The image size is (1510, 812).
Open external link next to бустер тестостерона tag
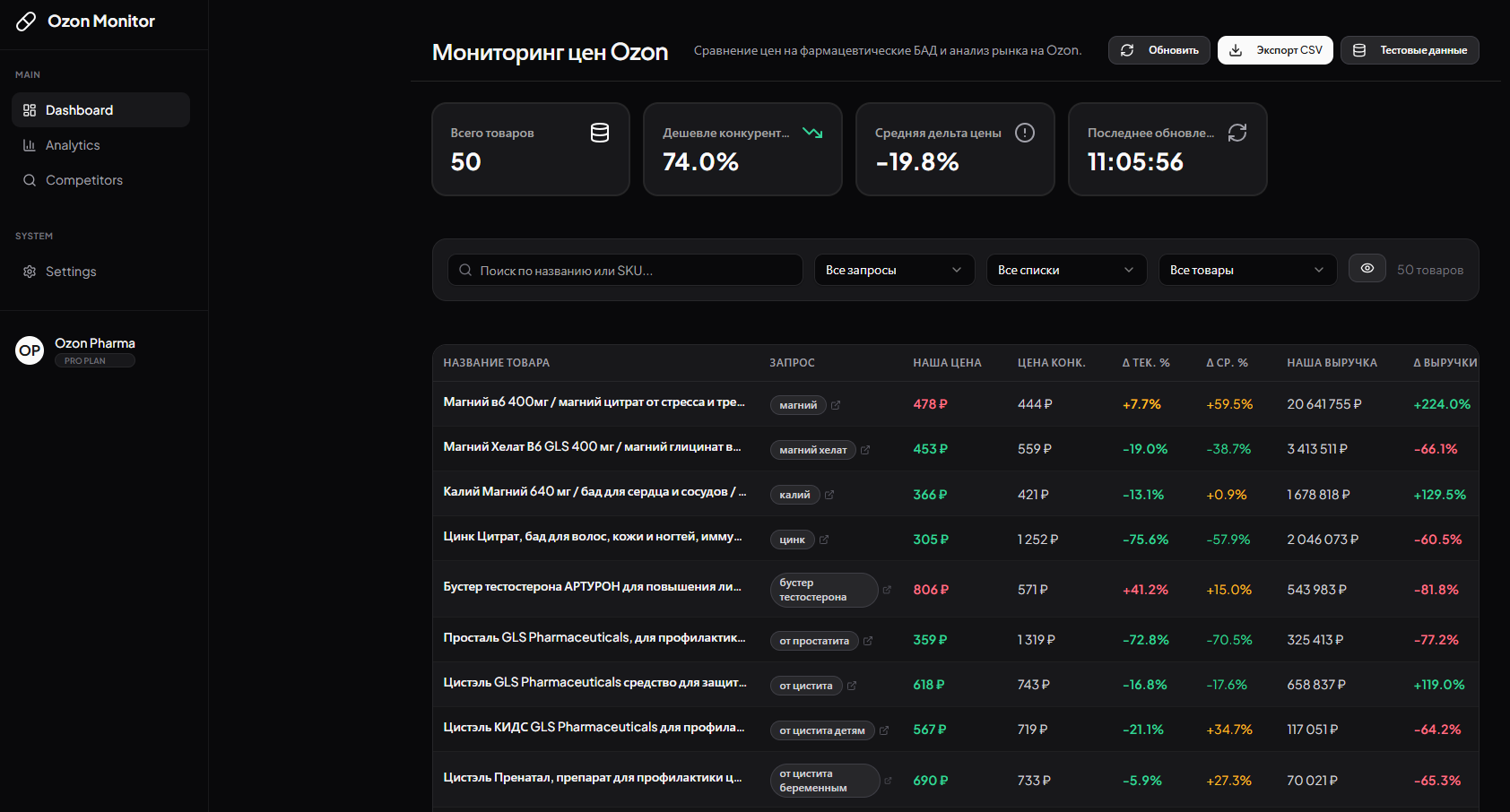887,590
